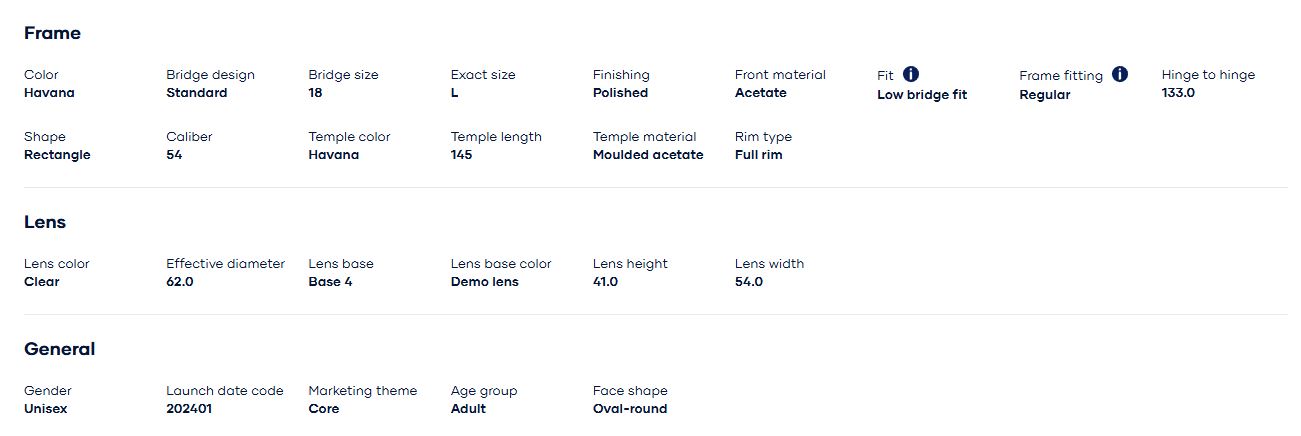This screenshot has height=436, width=1301.
Task: Click the Unisex gender value
Action: 46,409
